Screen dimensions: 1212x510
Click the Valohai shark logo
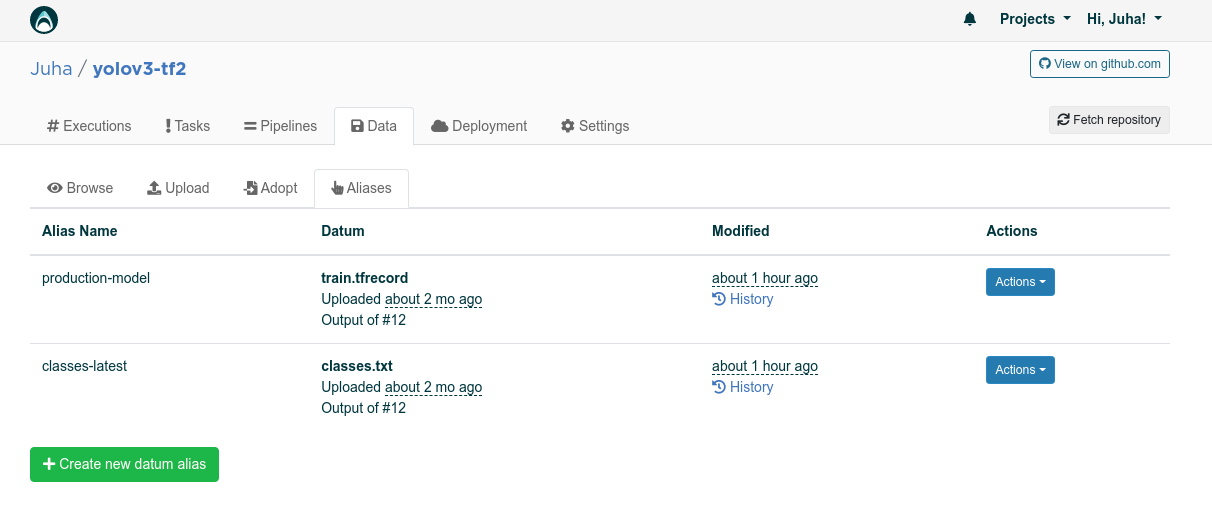coord(44,19)
